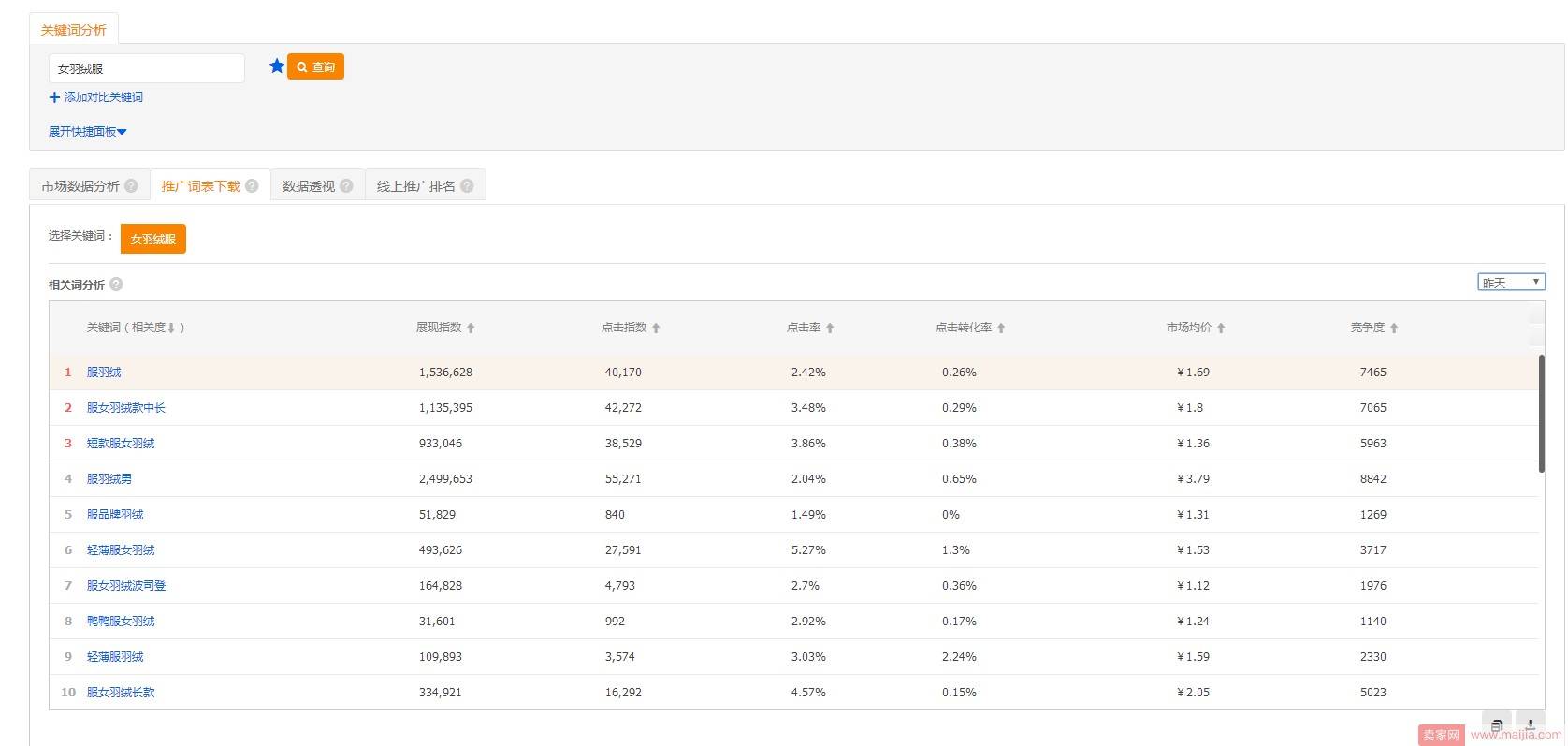Viewport: 1568px width, 746px height.
Task: Click conversion value 0.65%
Action: [x=959, y=479]
